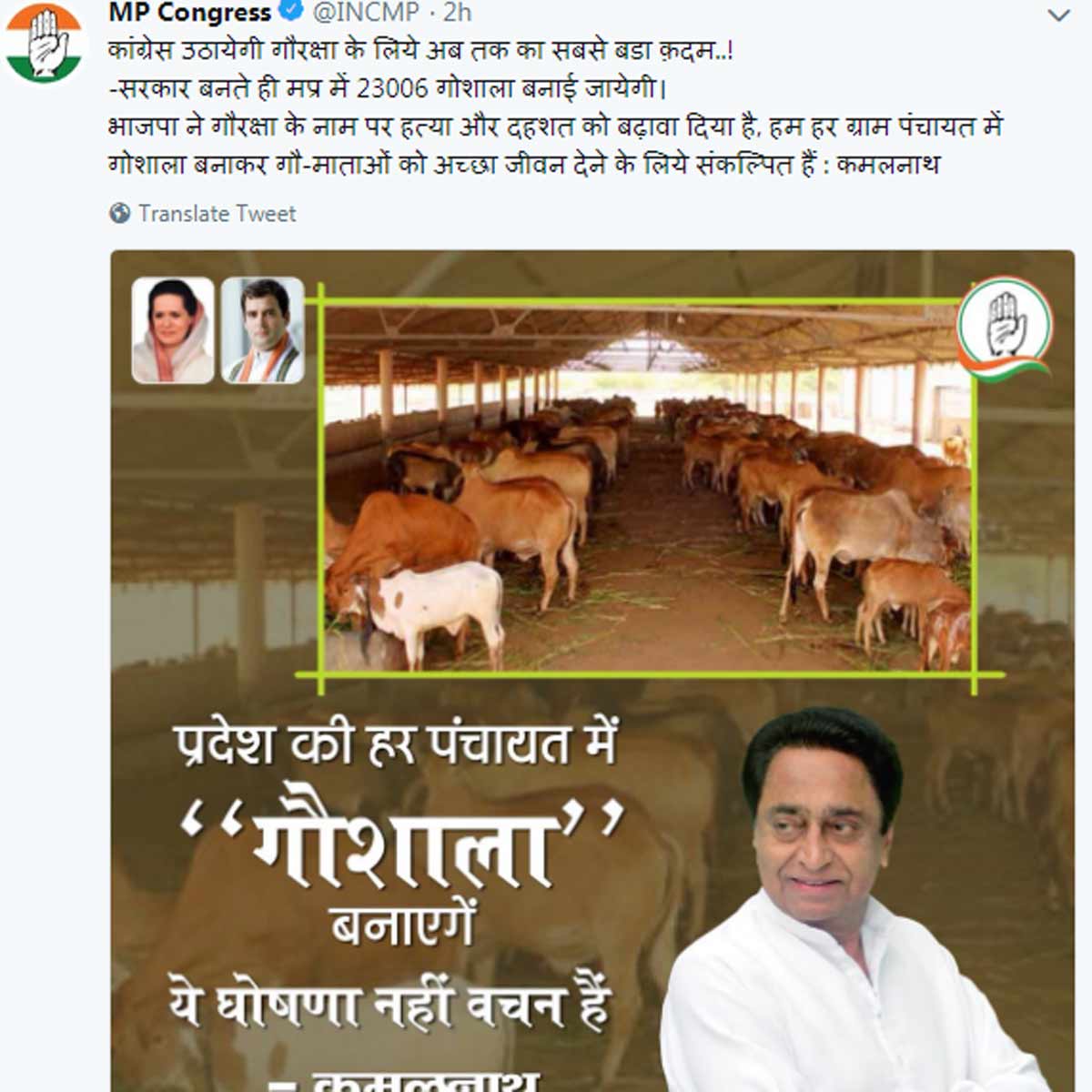Open the MP Congress profile avatar
1092x1092 pixels.
click(x=44, y=44)
